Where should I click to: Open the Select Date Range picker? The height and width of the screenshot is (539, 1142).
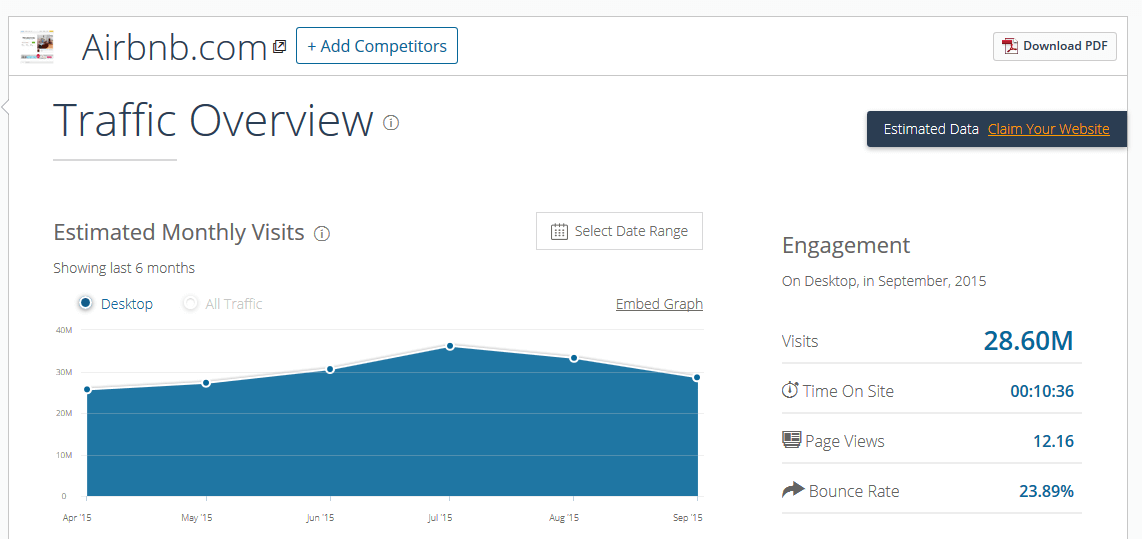619,232
